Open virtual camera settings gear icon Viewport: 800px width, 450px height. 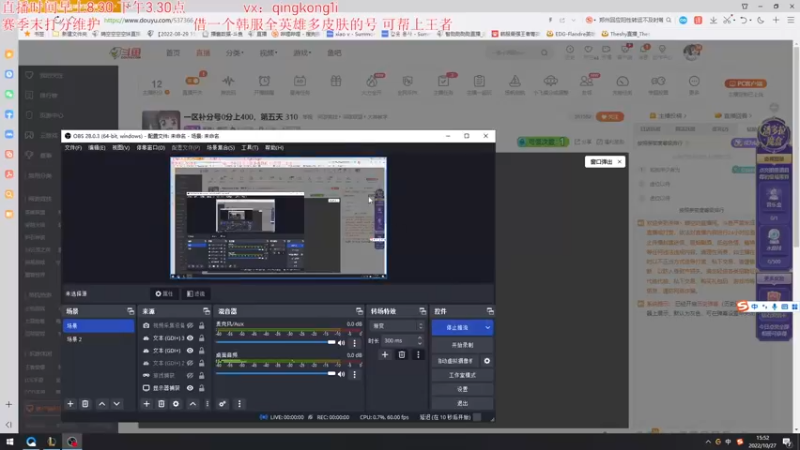487,361
